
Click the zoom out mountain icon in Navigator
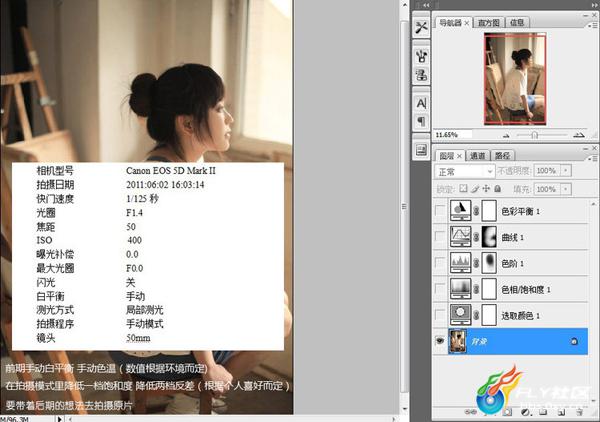point(506,135)
